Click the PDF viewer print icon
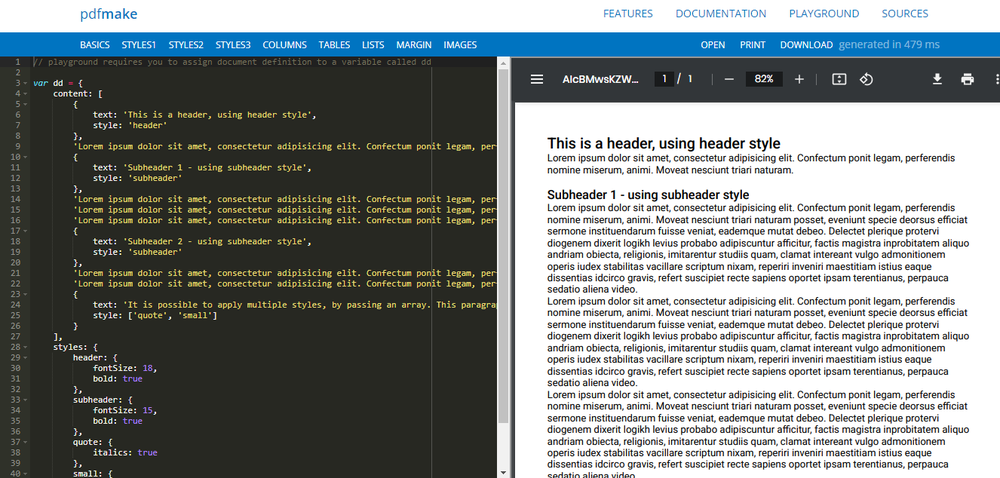This screenshot has height=478, width=1000. point(967,79)
